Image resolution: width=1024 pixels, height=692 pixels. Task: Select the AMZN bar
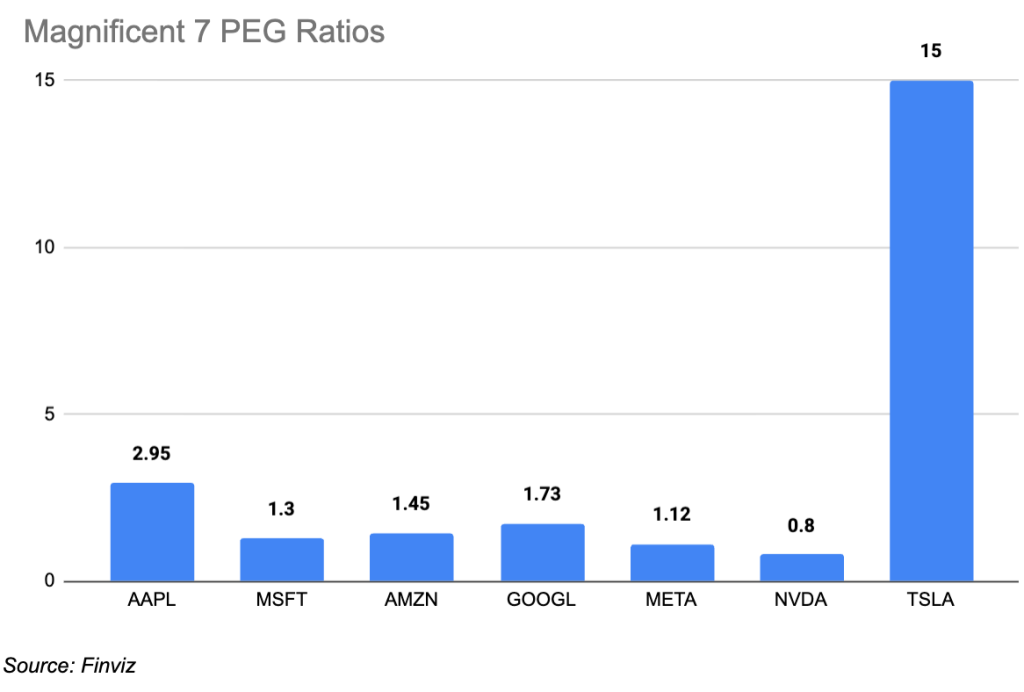pos(411,557)
